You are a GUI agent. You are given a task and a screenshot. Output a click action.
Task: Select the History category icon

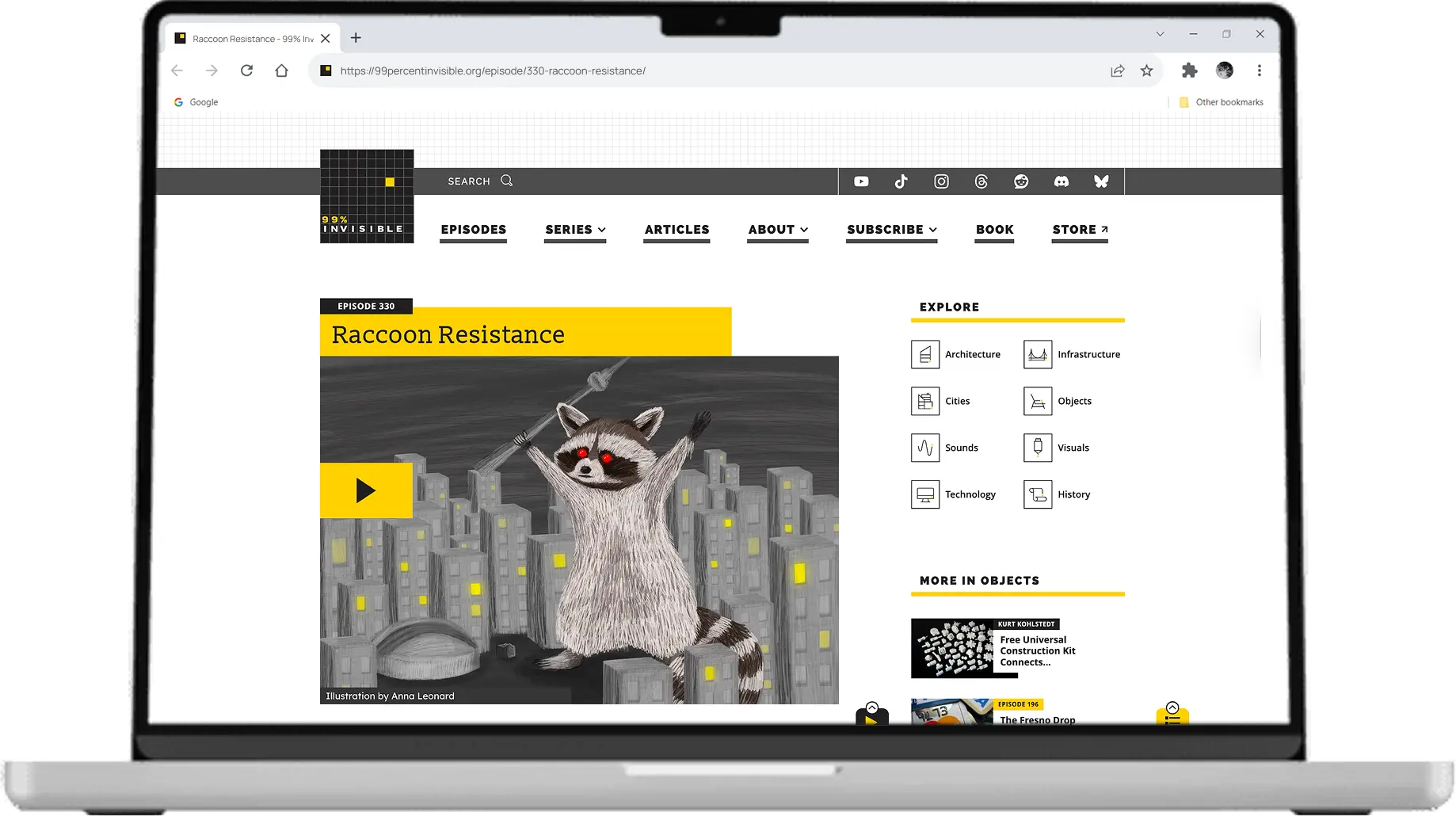(x=1038, y=494)
